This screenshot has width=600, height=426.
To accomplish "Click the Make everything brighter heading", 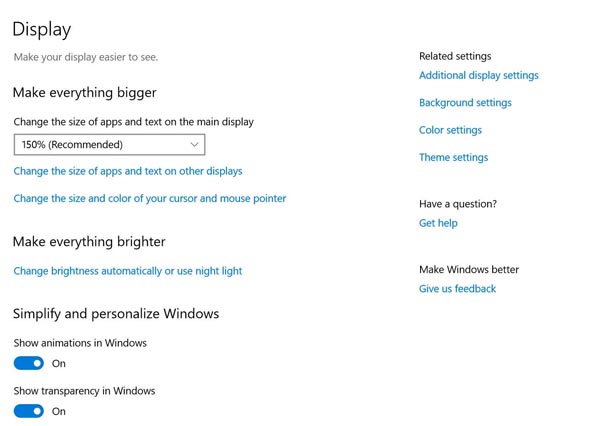I will click(89, 241).
